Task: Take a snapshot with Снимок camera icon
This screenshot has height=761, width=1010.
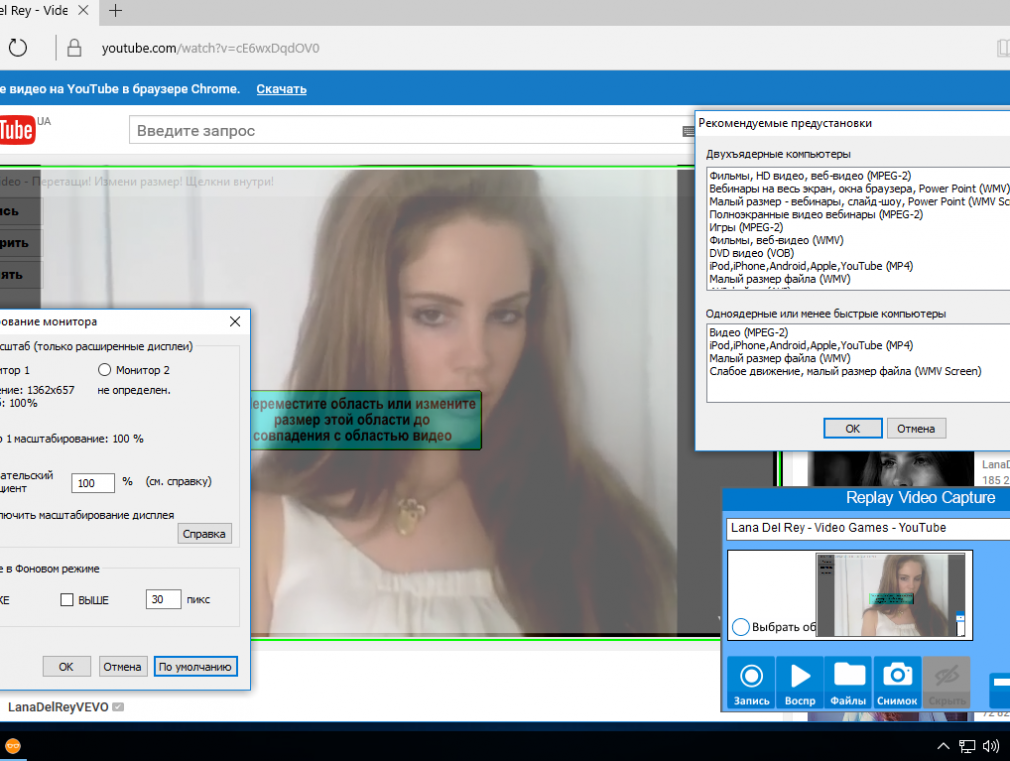Action: (897, 683)
